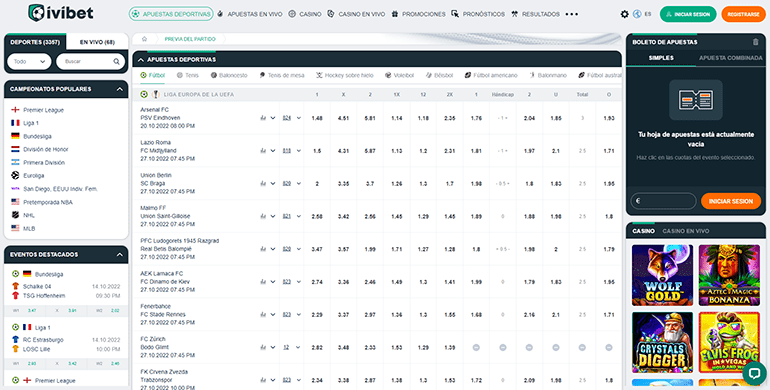
Task: Click the NHL league icon
Action: point(15,215)
